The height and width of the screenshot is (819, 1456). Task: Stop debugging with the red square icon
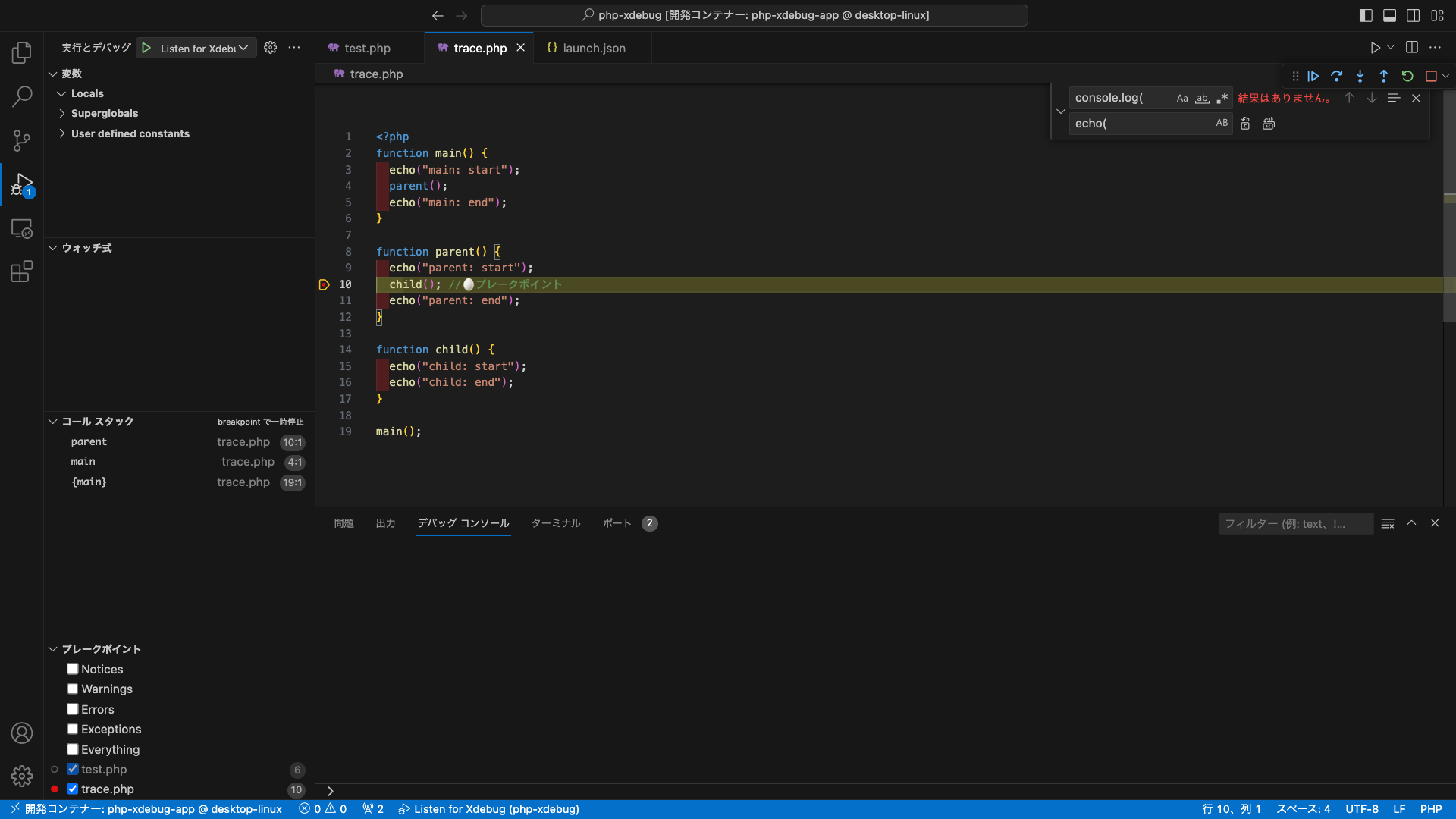(1431, 76)
